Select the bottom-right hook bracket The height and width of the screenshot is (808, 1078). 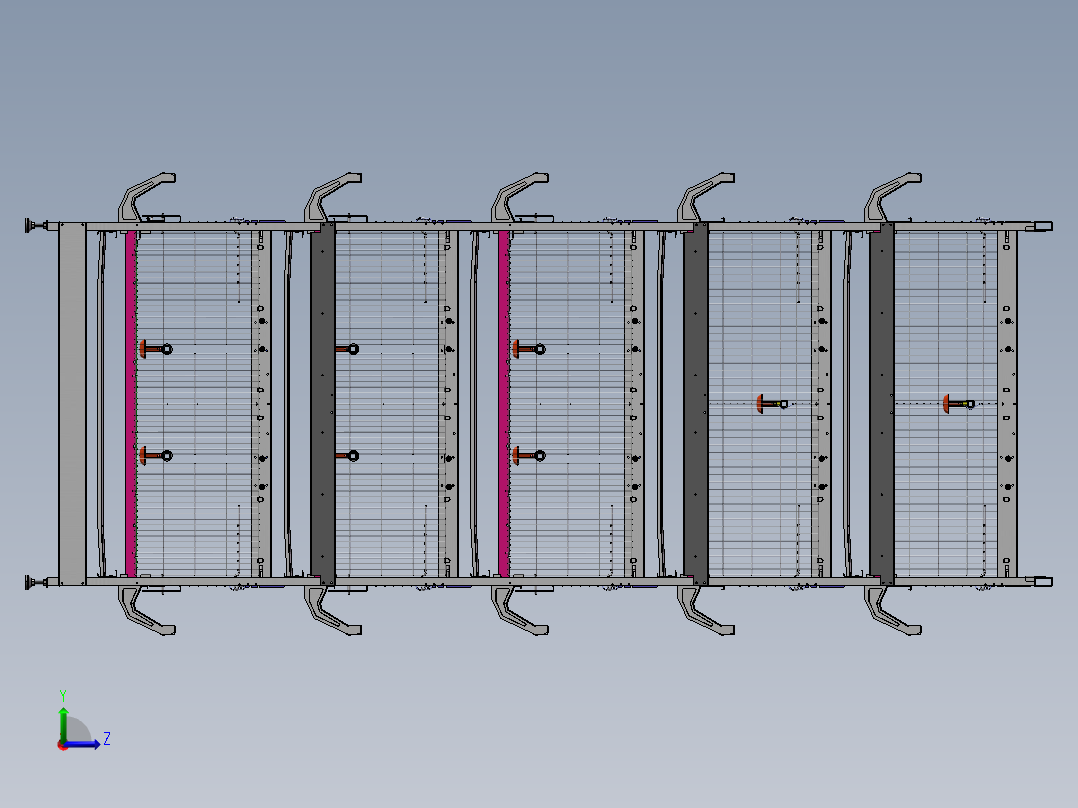[x=890, y=611]
